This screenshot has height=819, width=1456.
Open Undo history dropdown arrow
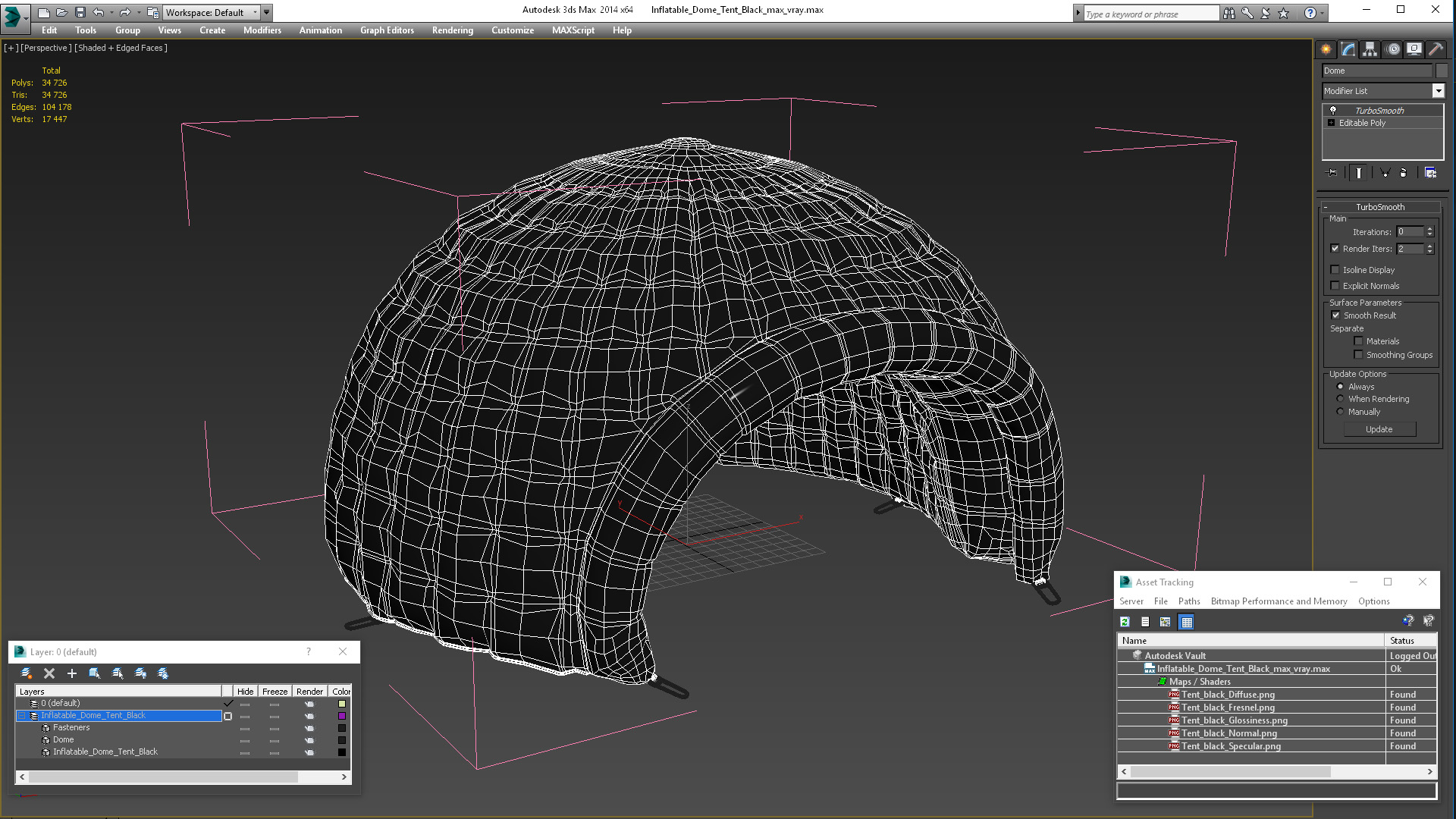tap(111, 12)
